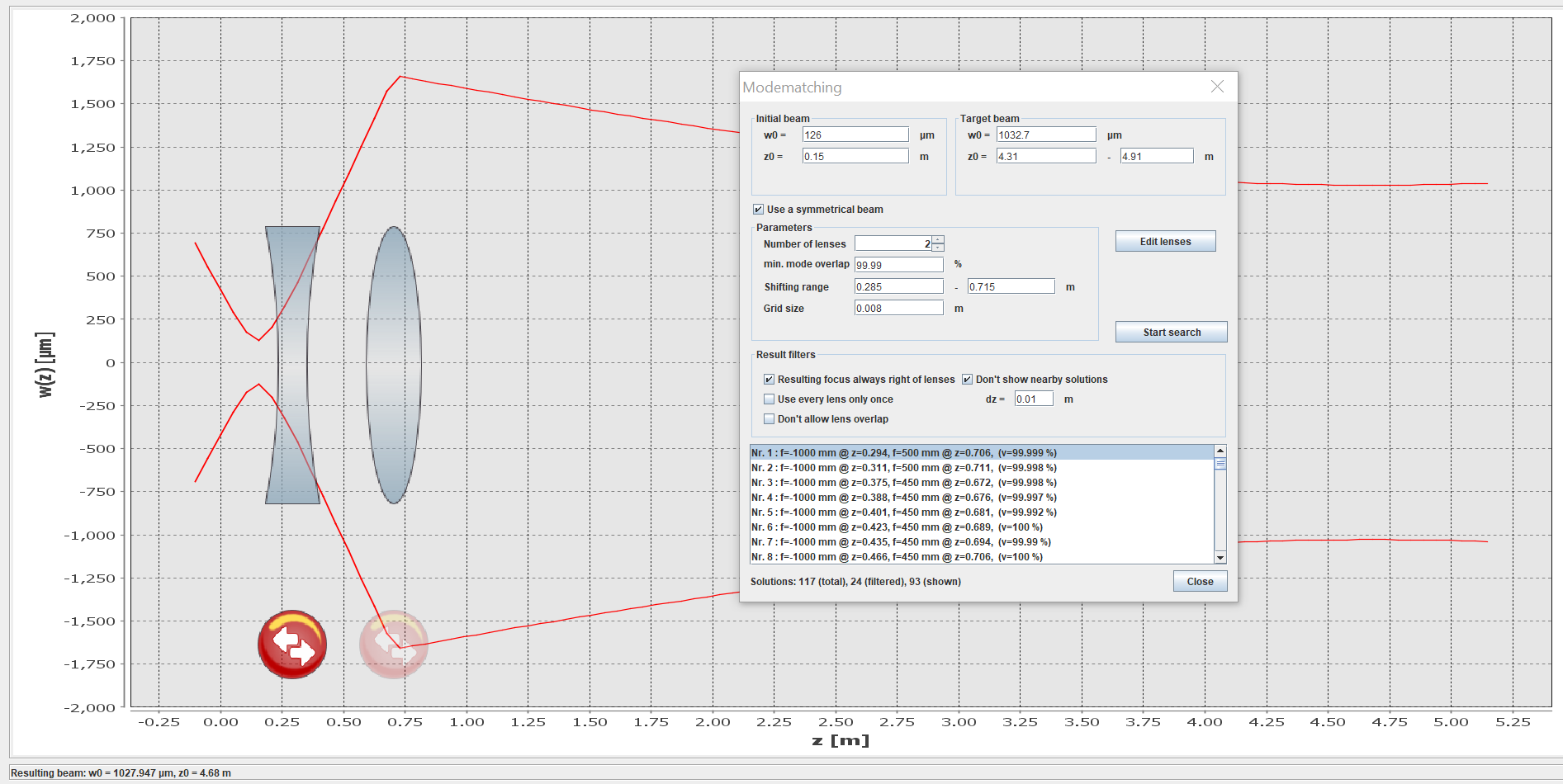
Task: Click shifting range end field 0.715
Action: click(x=1011, y=286)
